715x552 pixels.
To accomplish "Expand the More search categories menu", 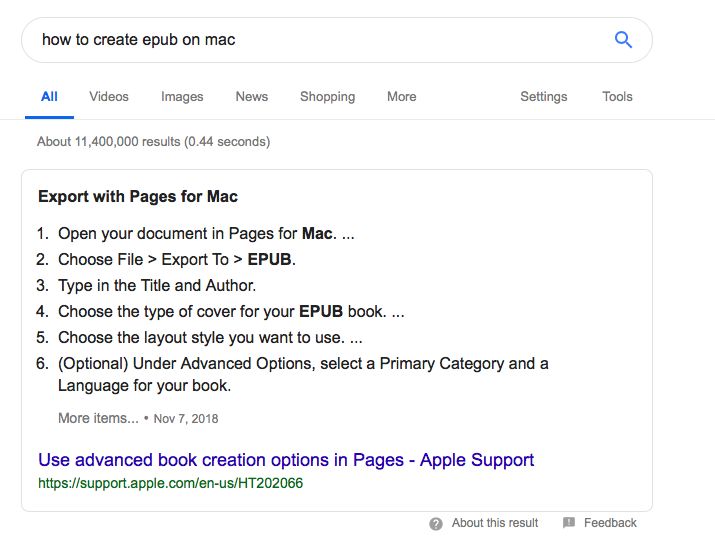I will pos(401,97).
